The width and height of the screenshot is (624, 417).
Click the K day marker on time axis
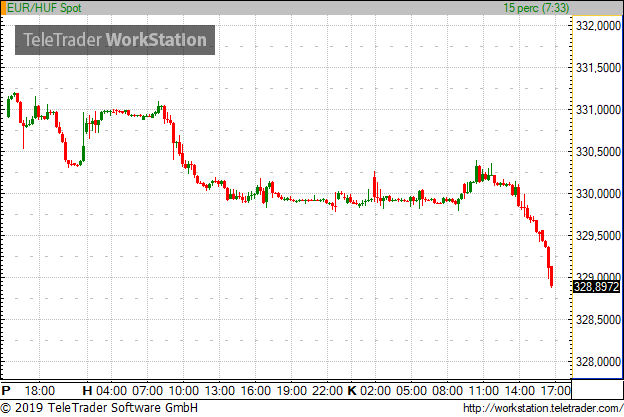352,391
